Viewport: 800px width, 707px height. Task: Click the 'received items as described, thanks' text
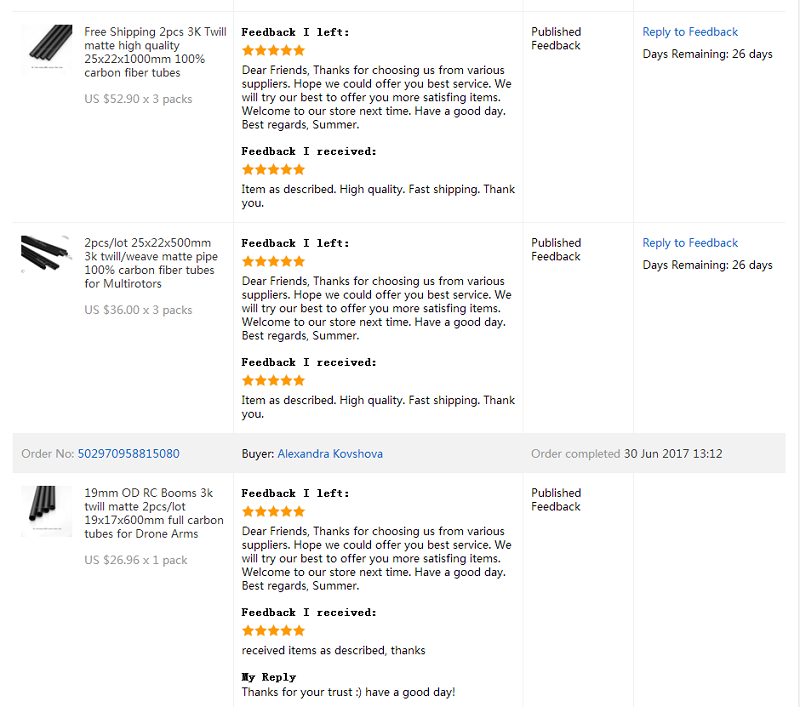(x=333, y=650)
